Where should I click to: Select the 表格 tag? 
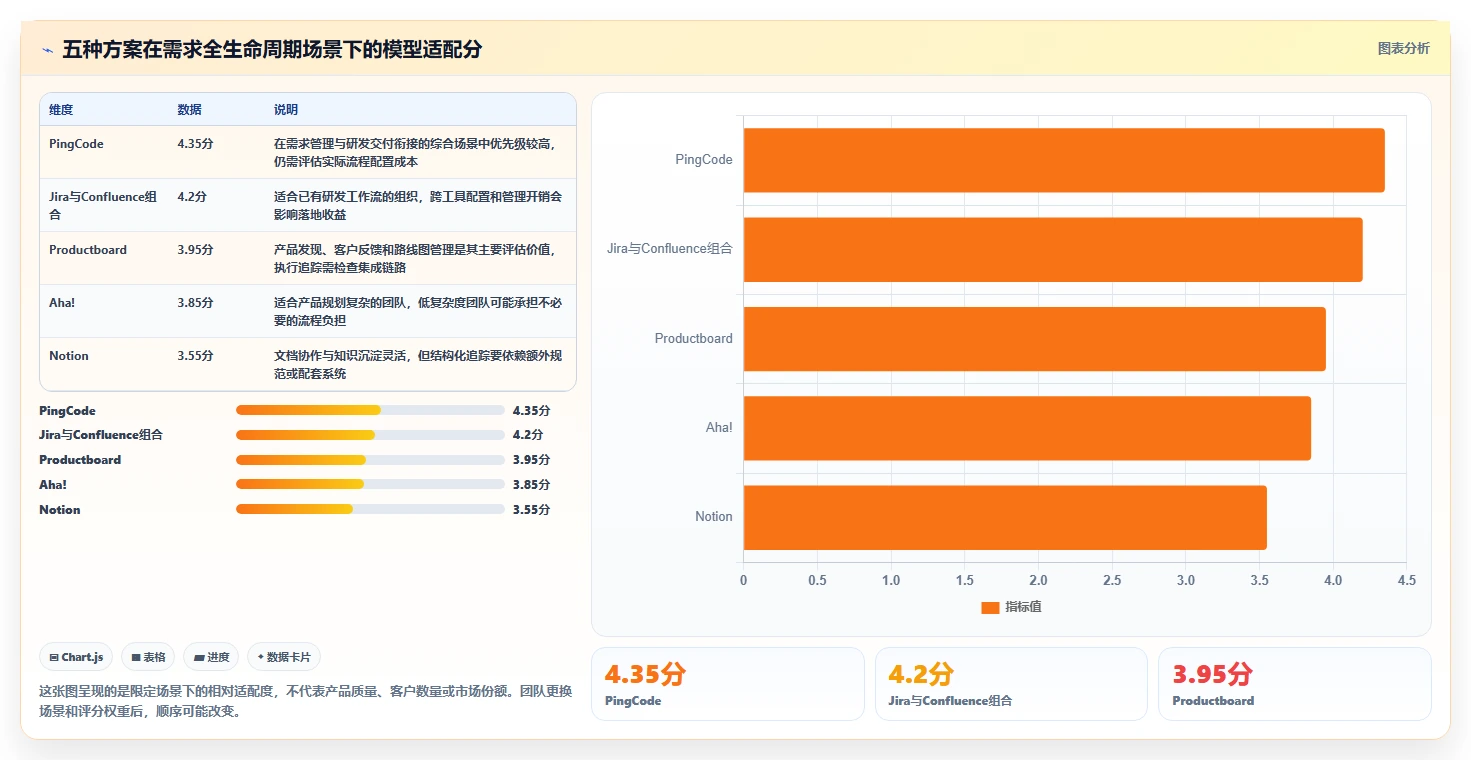(148, 657)
